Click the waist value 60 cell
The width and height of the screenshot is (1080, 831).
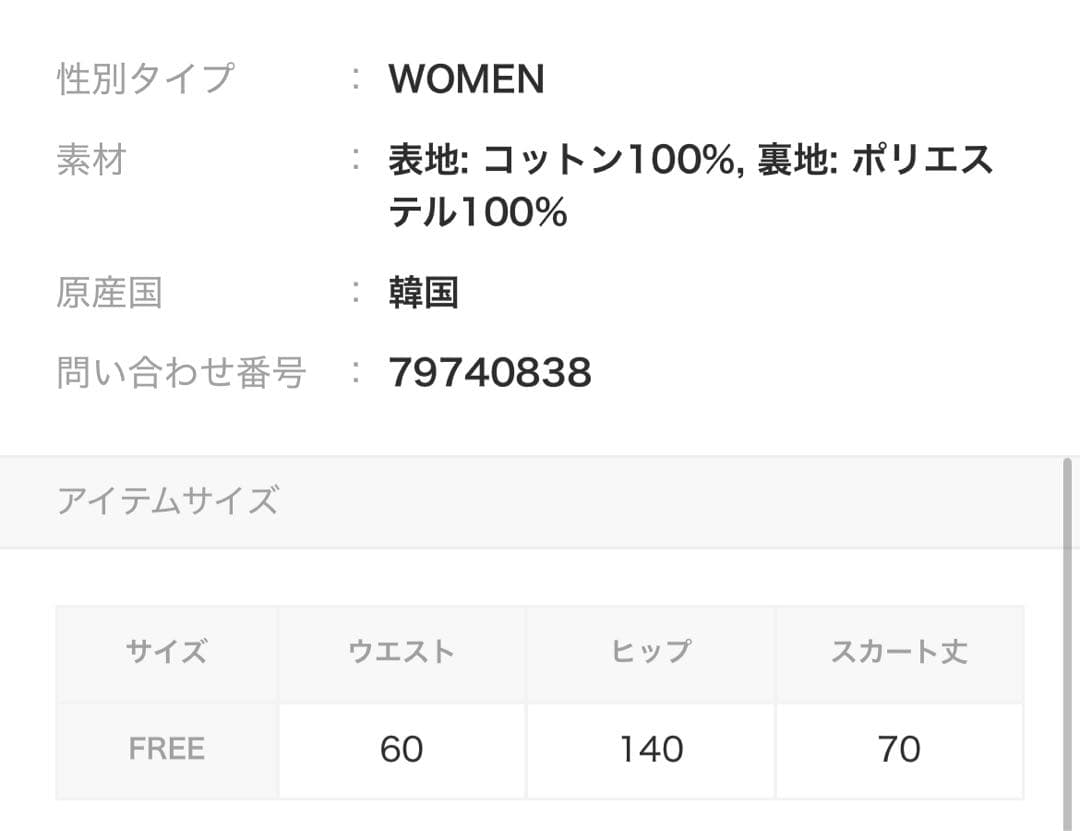[x=401, y=749]
